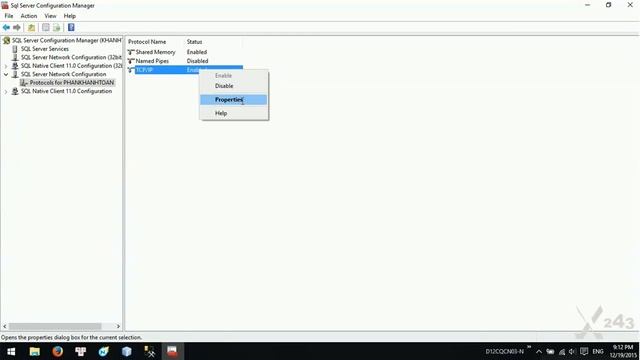Click the battery tray icon

click(550, 351)
